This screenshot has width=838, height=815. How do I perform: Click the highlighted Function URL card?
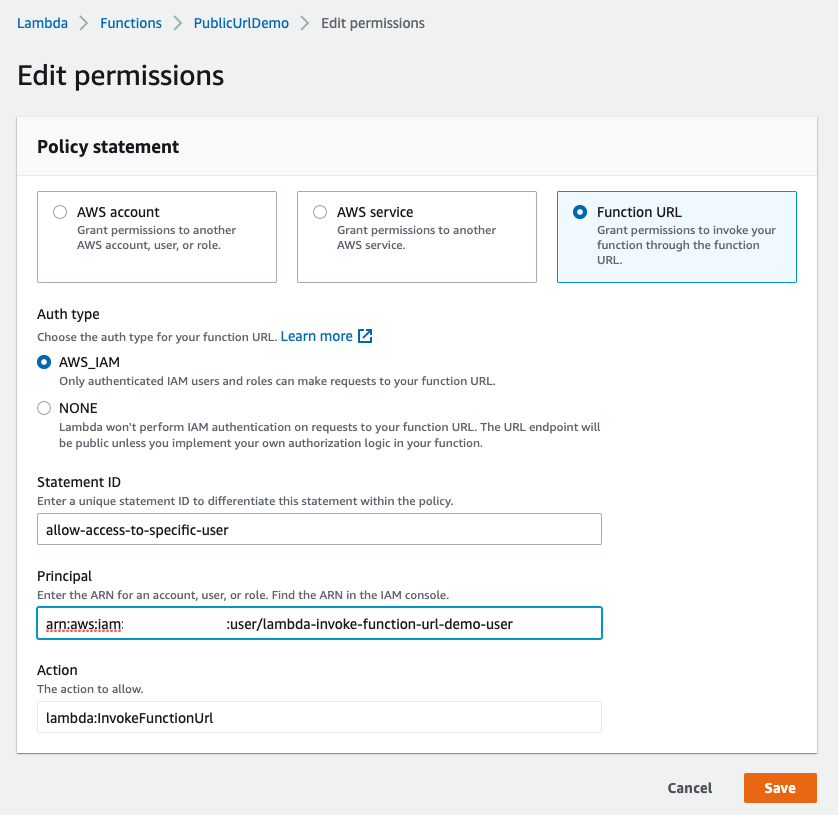(x=676, y=237)
